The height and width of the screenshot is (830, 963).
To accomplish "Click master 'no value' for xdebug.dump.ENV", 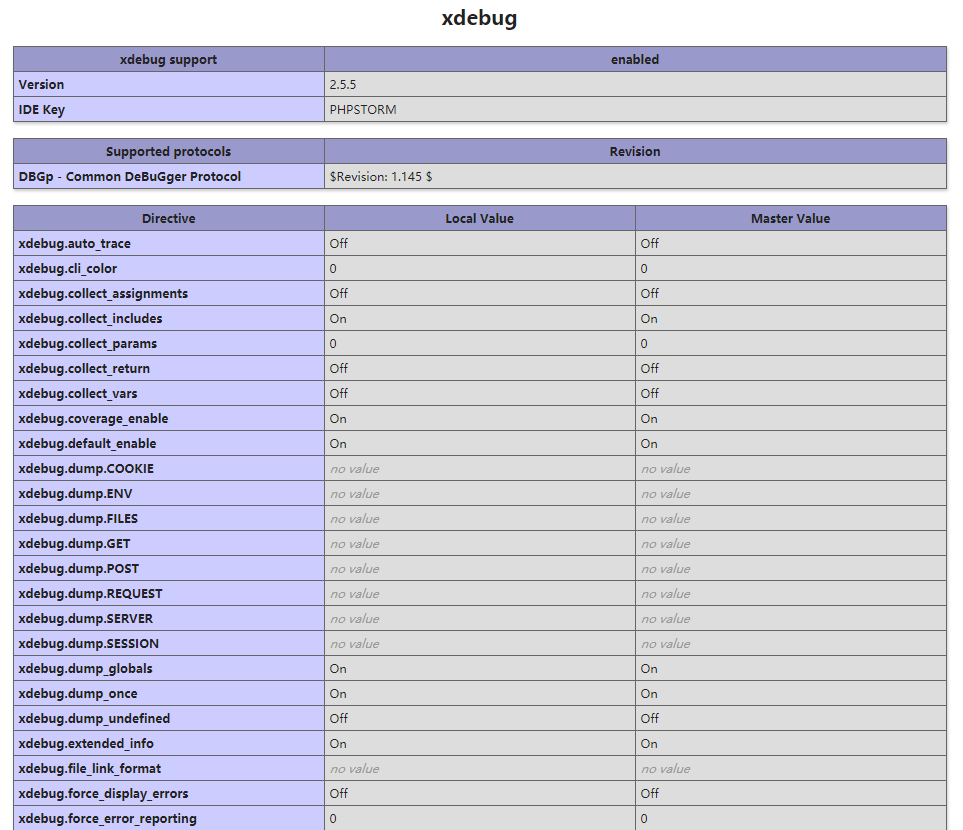I will click(666, 494).
